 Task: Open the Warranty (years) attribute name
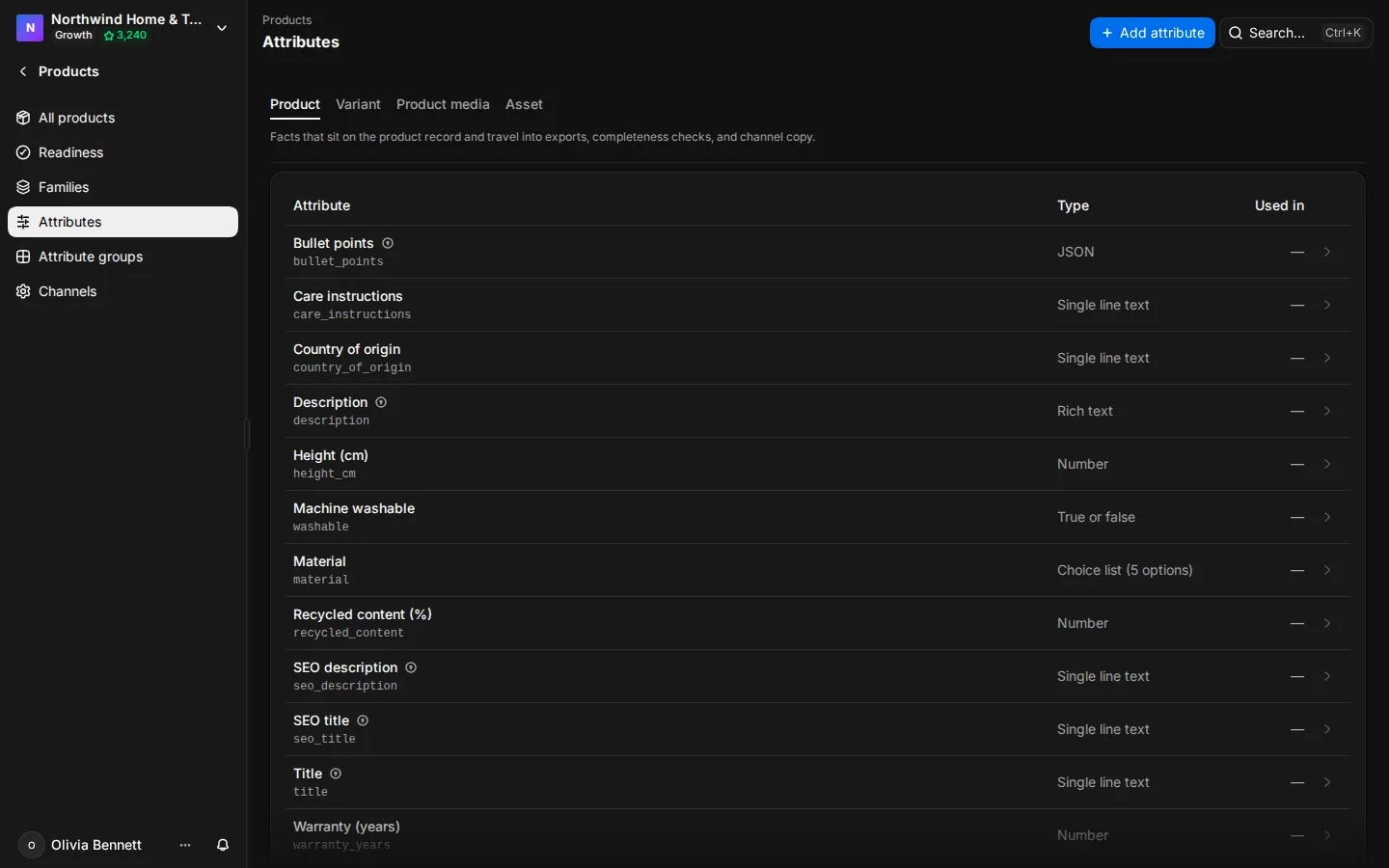346,827
